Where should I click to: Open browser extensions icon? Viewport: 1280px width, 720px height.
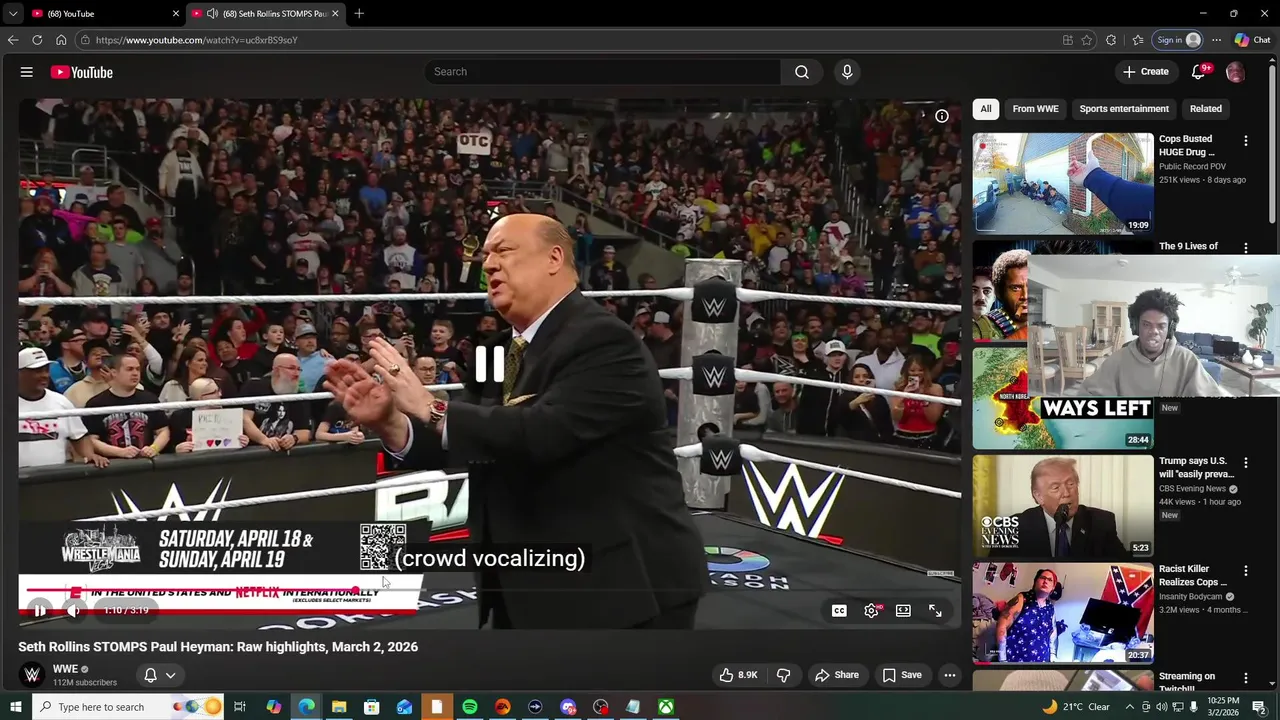coord(1111,40)
